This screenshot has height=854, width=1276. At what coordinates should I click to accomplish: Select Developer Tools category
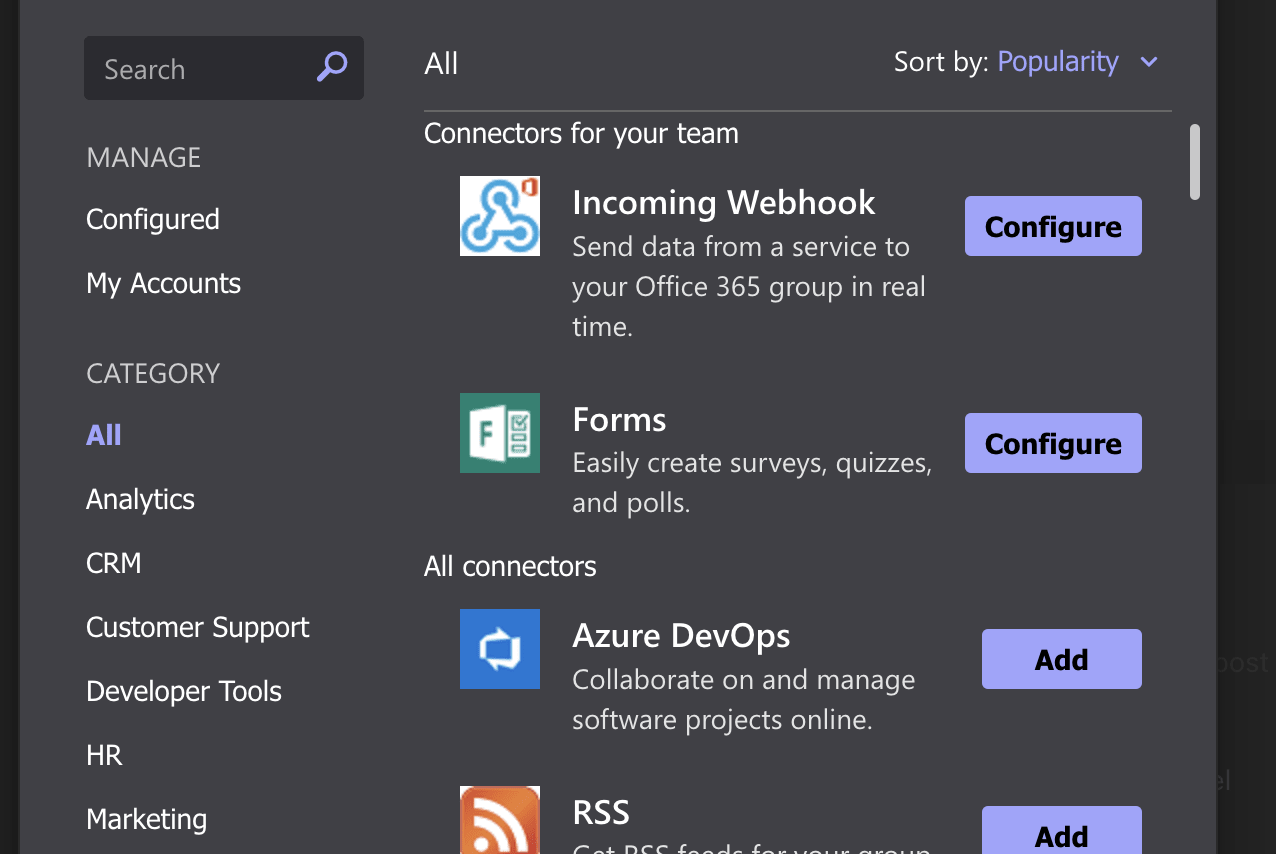[184, 691]
